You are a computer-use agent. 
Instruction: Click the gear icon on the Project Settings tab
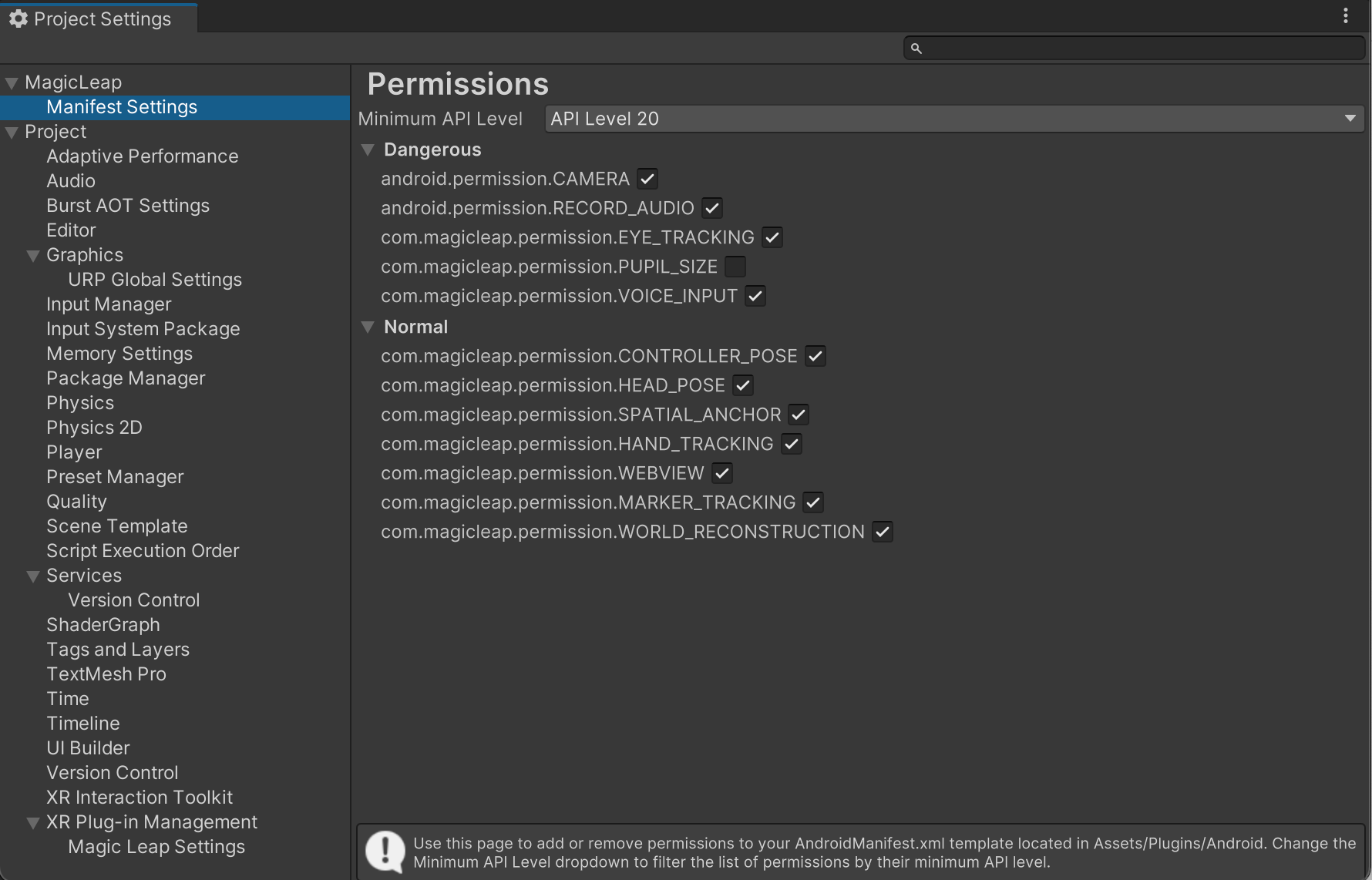tap(17, 18)
